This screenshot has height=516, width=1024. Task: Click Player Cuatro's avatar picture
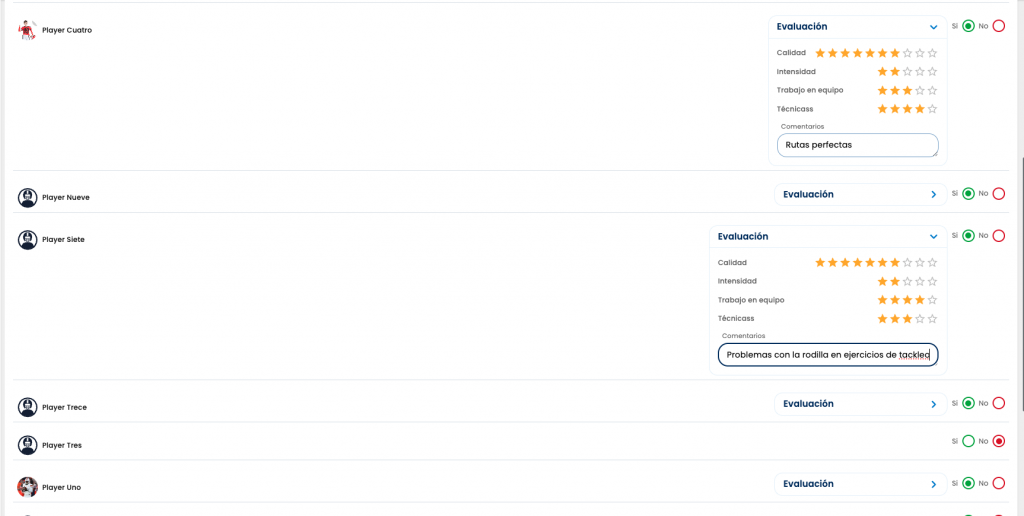(x=27, y=30)
